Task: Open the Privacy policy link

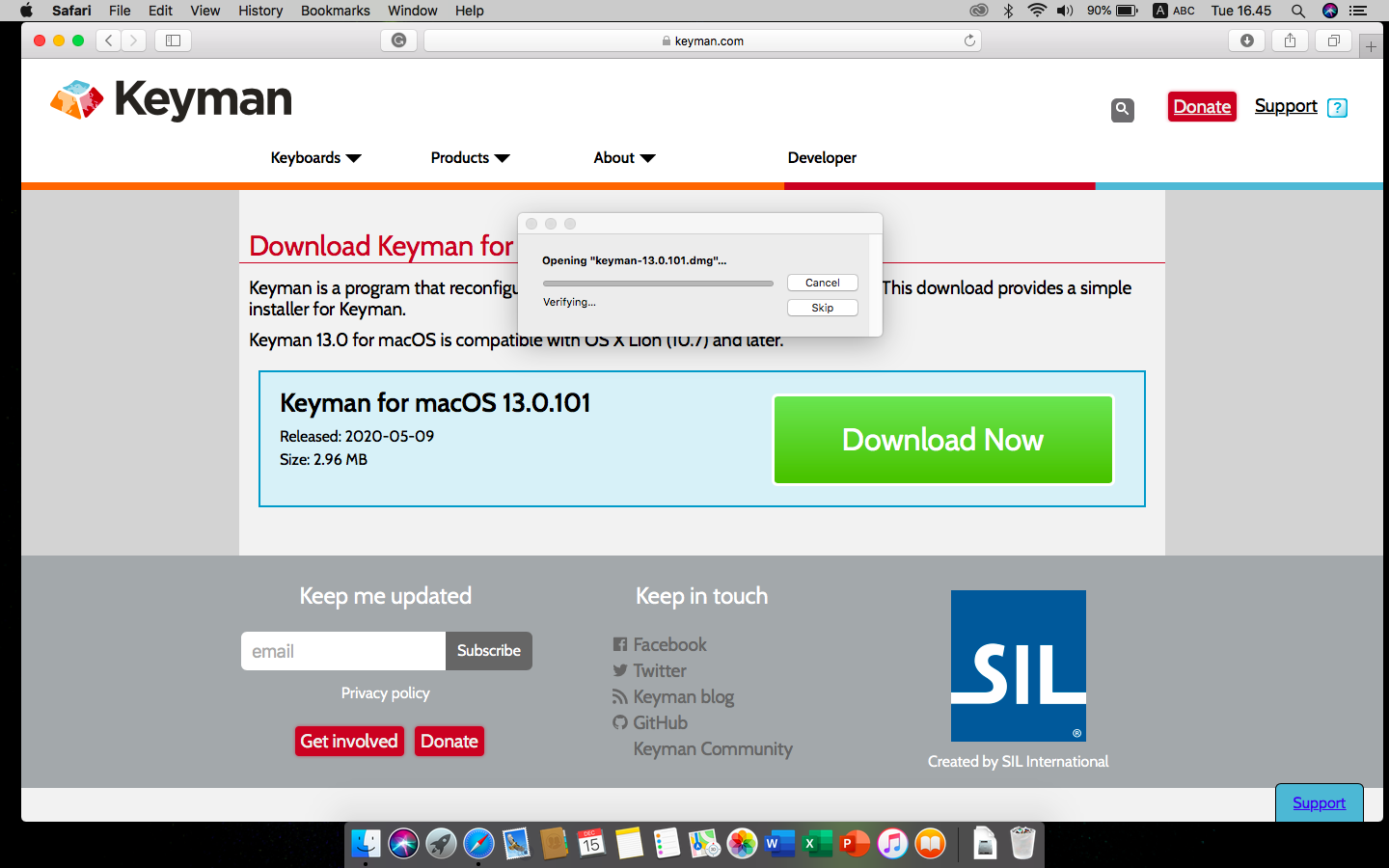Action: [x=386, y=693]
